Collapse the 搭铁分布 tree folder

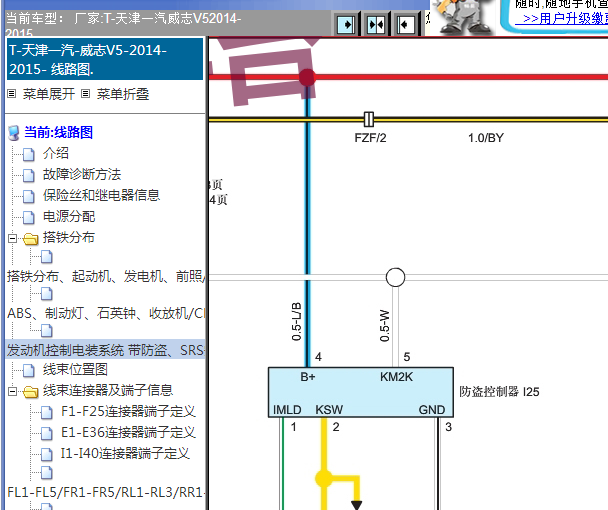coord(12,238)
